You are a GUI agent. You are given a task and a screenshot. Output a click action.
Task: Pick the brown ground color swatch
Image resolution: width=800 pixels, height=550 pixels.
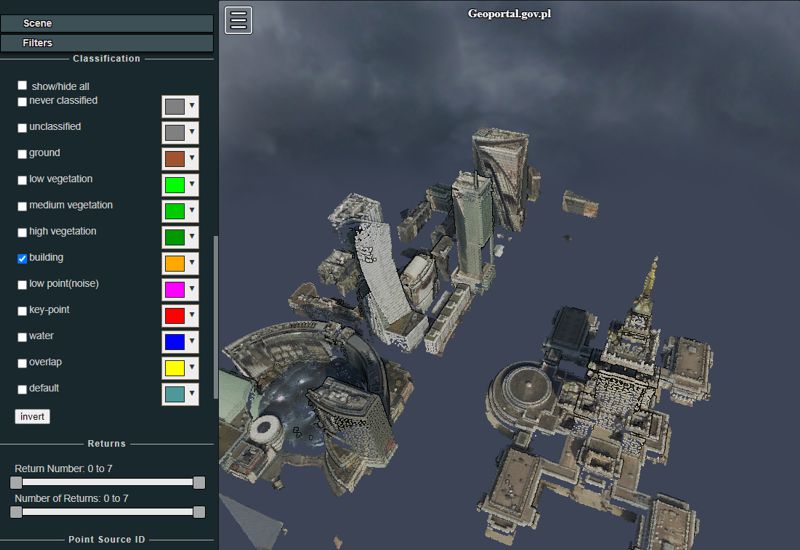coord(175,159)
